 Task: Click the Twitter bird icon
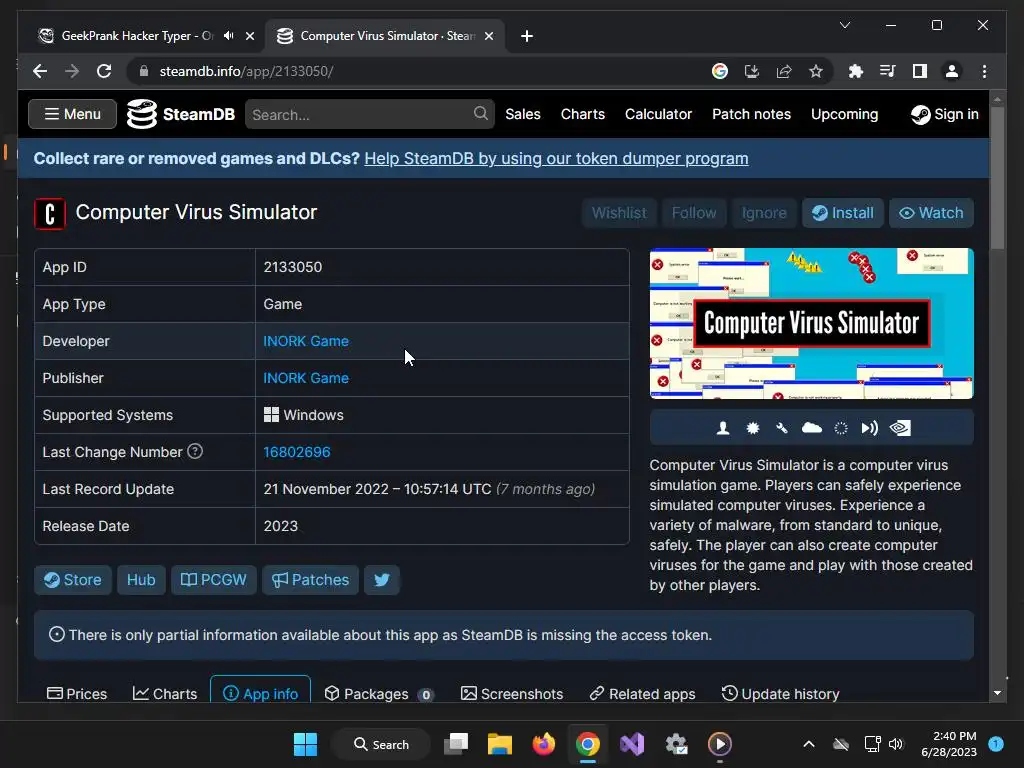pos(382,580)
